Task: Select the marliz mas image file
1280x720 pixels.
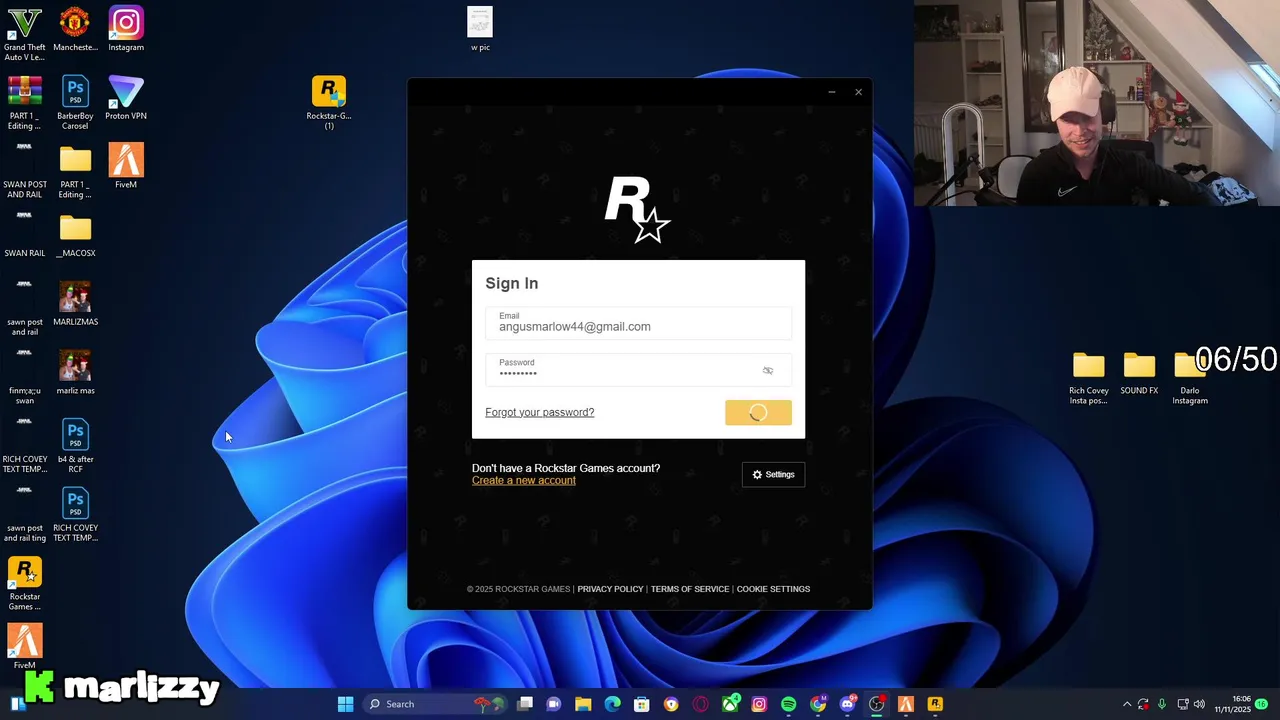Action: point(75,372)
